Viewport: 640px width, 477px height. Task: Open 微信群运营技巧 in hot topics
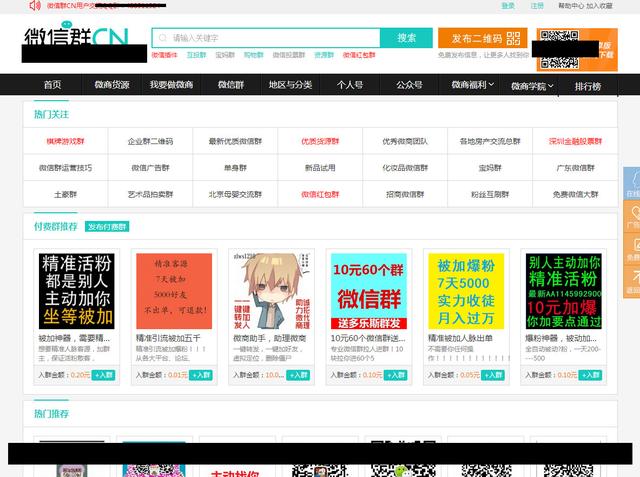pyautogui.click(x=65, y=168)
